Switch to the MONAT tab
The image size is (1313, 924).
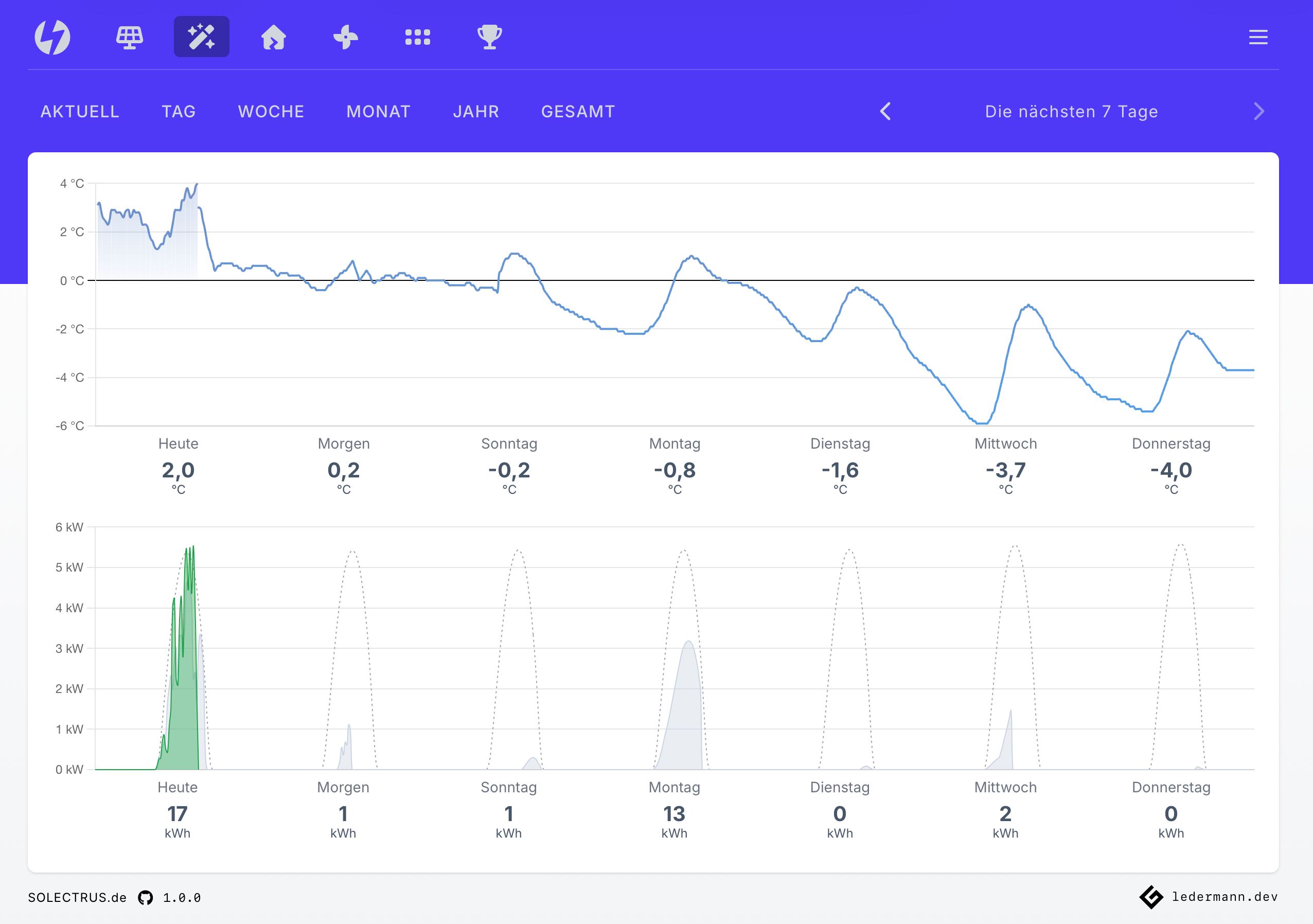378,112
